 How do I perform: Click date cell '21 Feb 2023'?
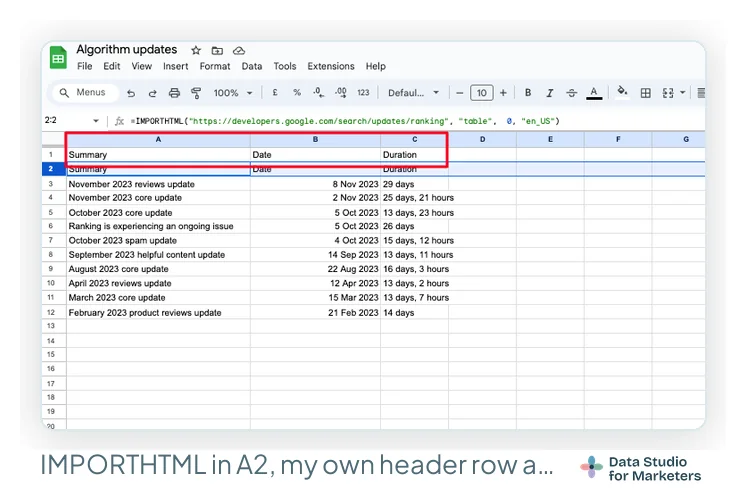click(x=315, y=312)
